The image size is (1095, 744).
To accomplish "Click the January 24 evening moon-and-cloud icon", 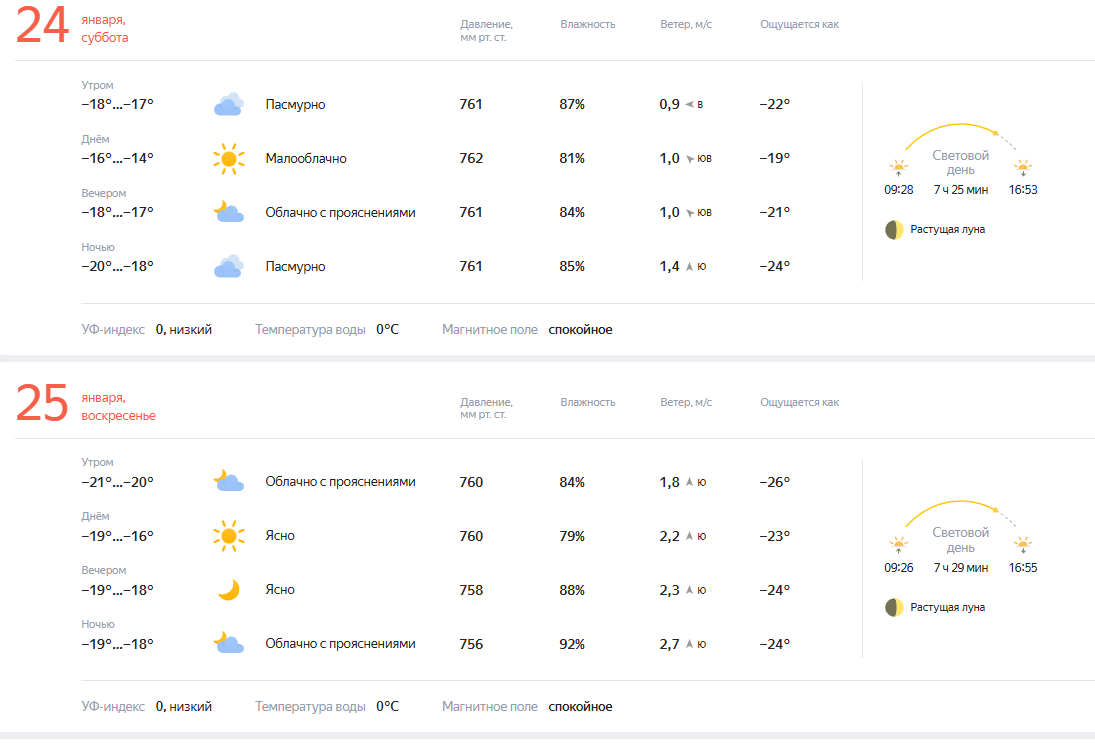I will coord(229,212).
